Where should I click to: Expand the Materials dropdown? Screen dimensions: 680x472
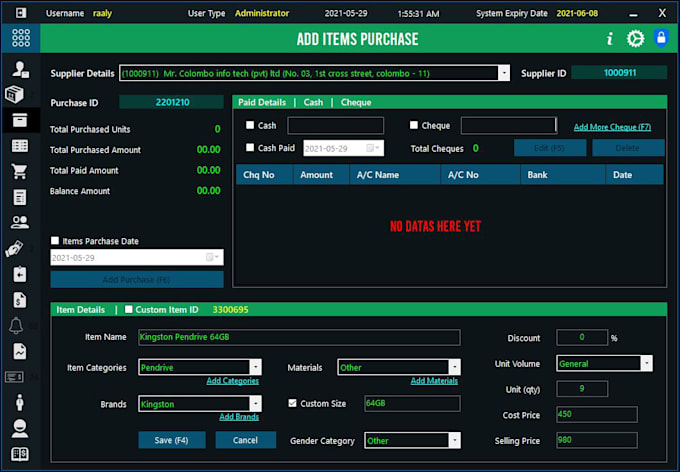[454, 367]
